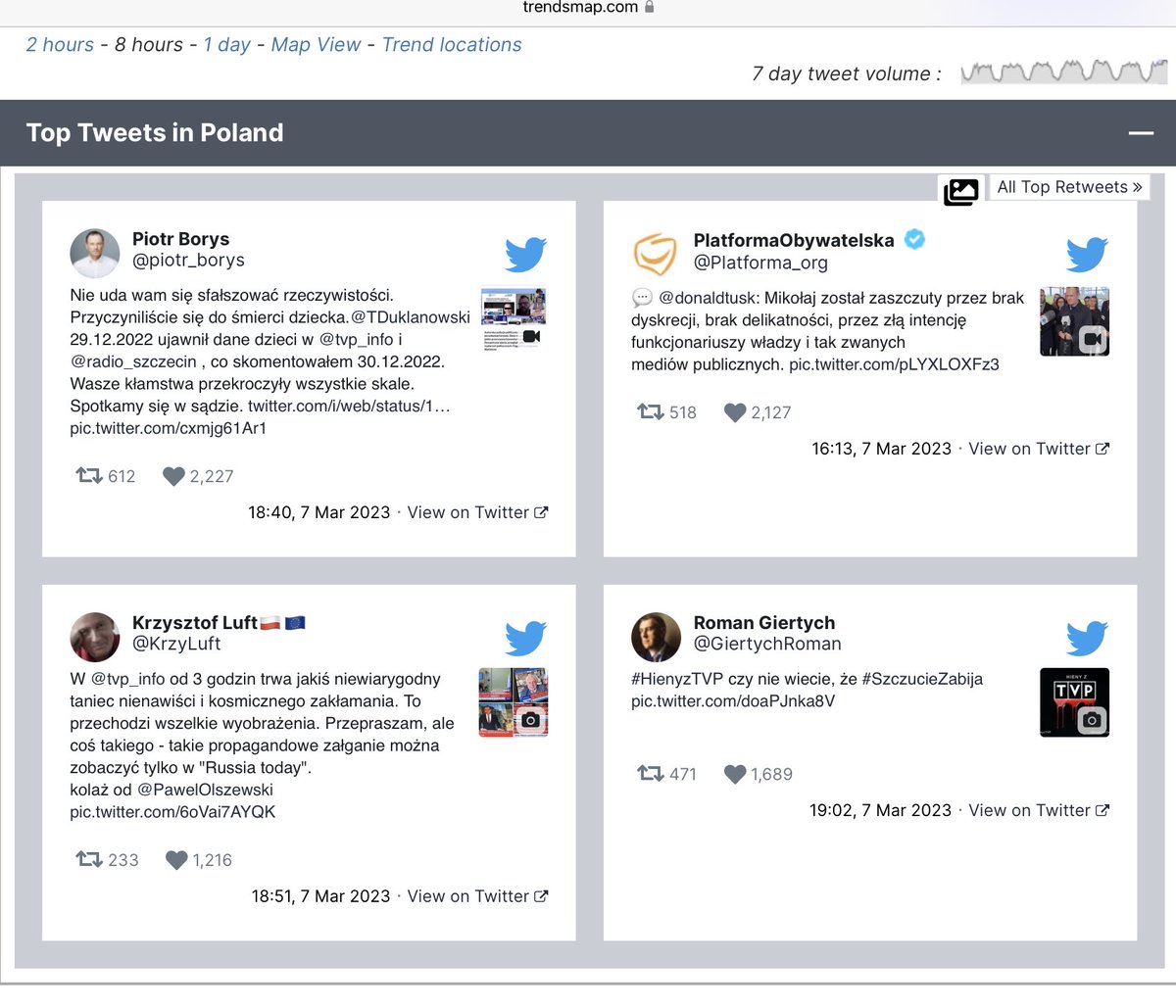Screen dimensions: 1176x1008
Task: Open twitter.com/i/web/status link in Borys tweet
Action: tap(349, 406)
